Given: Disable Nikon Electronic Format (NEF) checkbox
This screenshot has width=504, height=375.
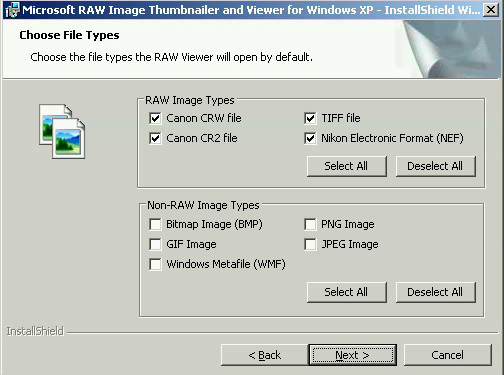Looking at the screenshot, I should pos(310,138).
